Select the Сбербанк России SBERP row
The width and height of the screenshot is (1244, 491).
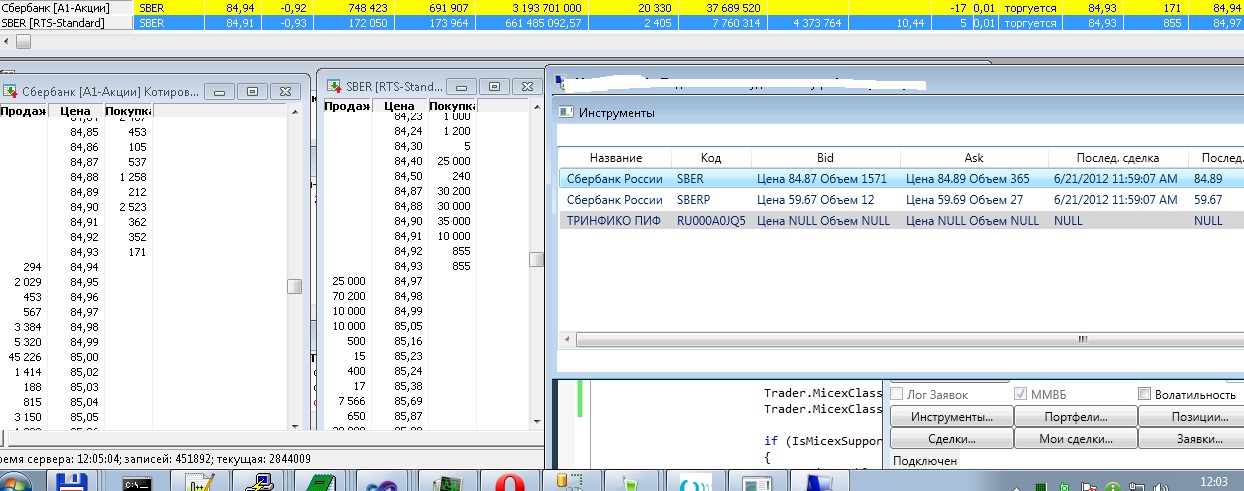pos(614,200)
